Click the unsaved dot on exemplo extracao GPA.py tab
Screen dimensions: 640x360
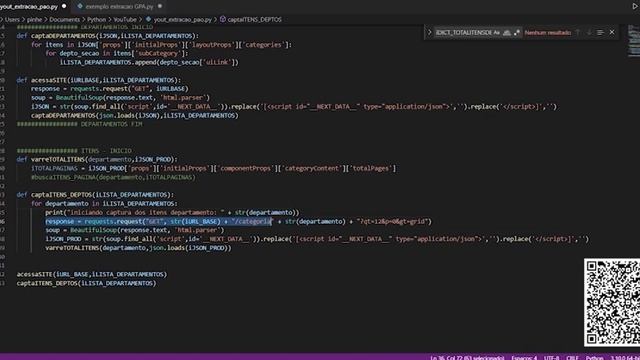tap(160, 6)
